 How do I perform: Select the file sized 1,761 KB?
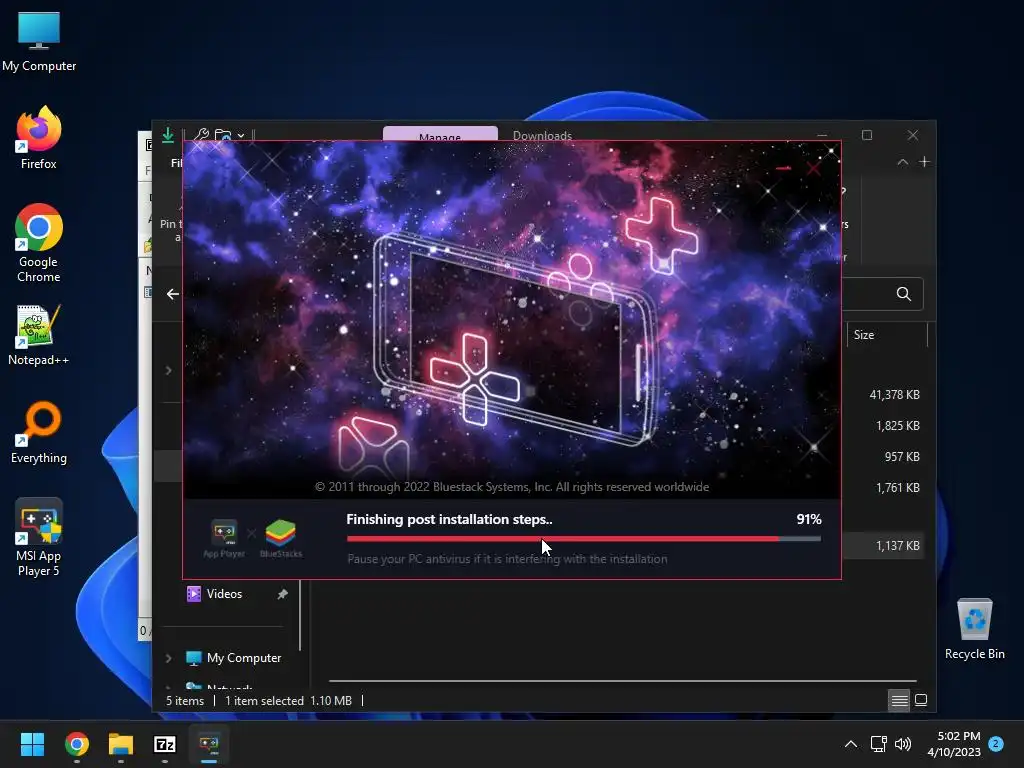[897, 488]
